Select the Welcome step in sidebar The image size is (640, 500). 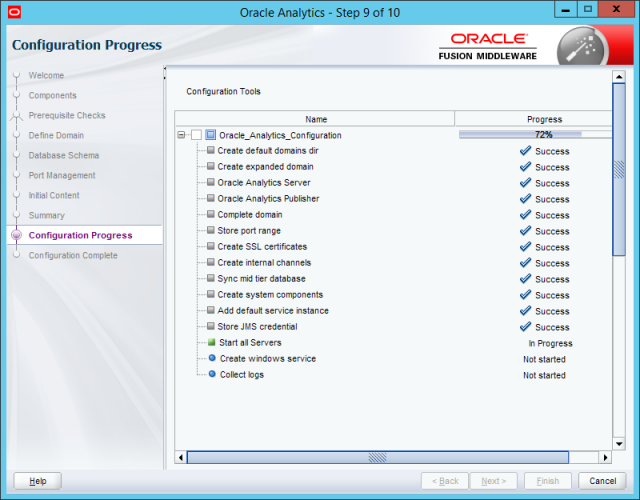46,75
